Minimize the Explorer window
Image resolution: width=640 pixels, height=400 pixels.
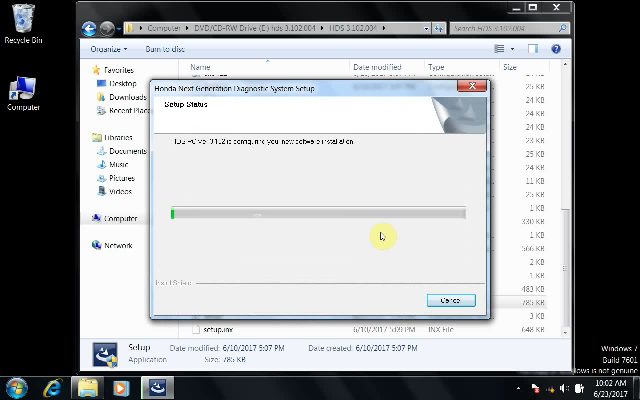pyautogui.click(x=517, y=7)
